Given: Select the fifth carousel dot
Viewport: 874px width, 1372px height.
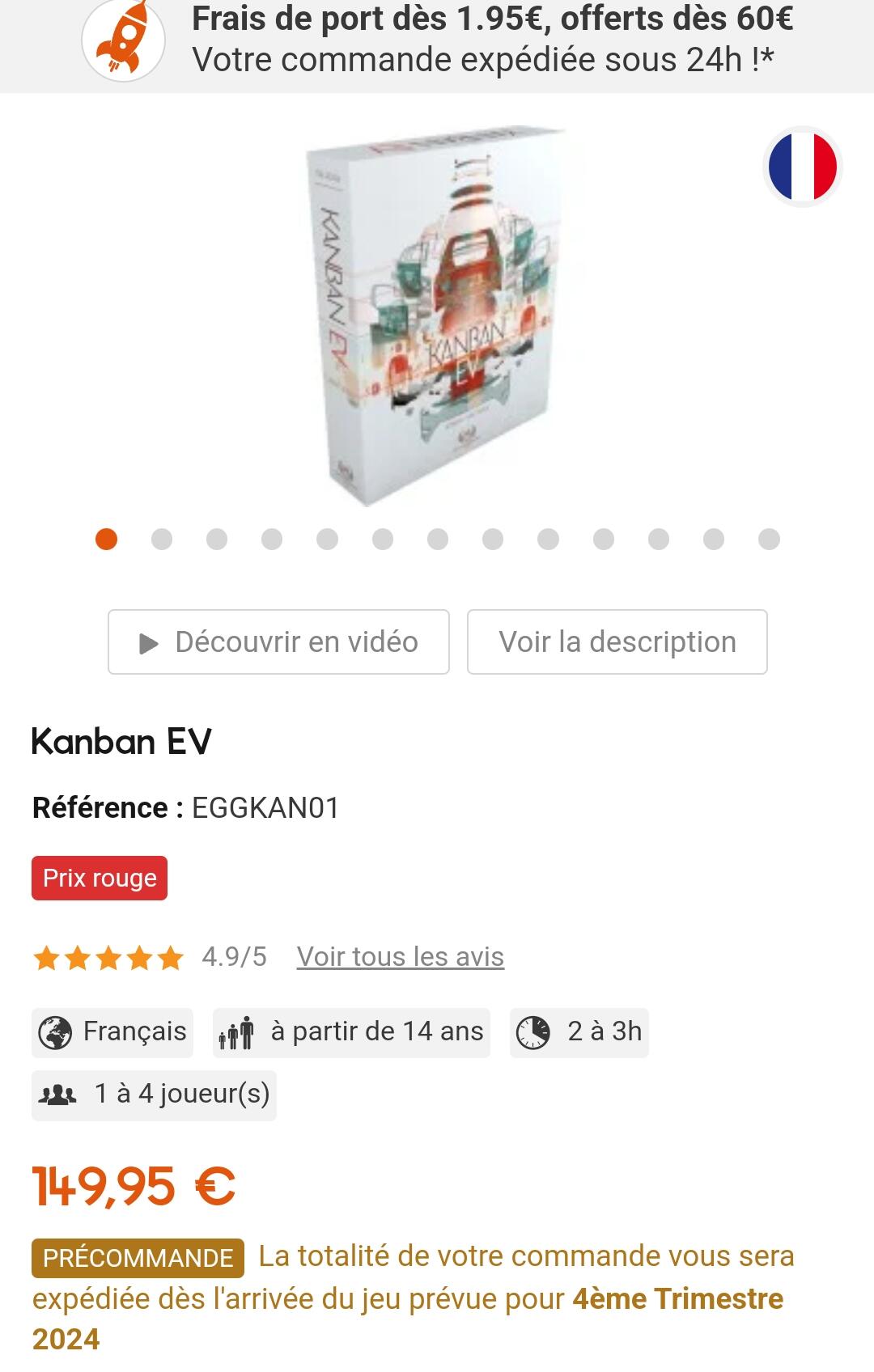Looking at the screenshot, I should click(x=327, y=539).
